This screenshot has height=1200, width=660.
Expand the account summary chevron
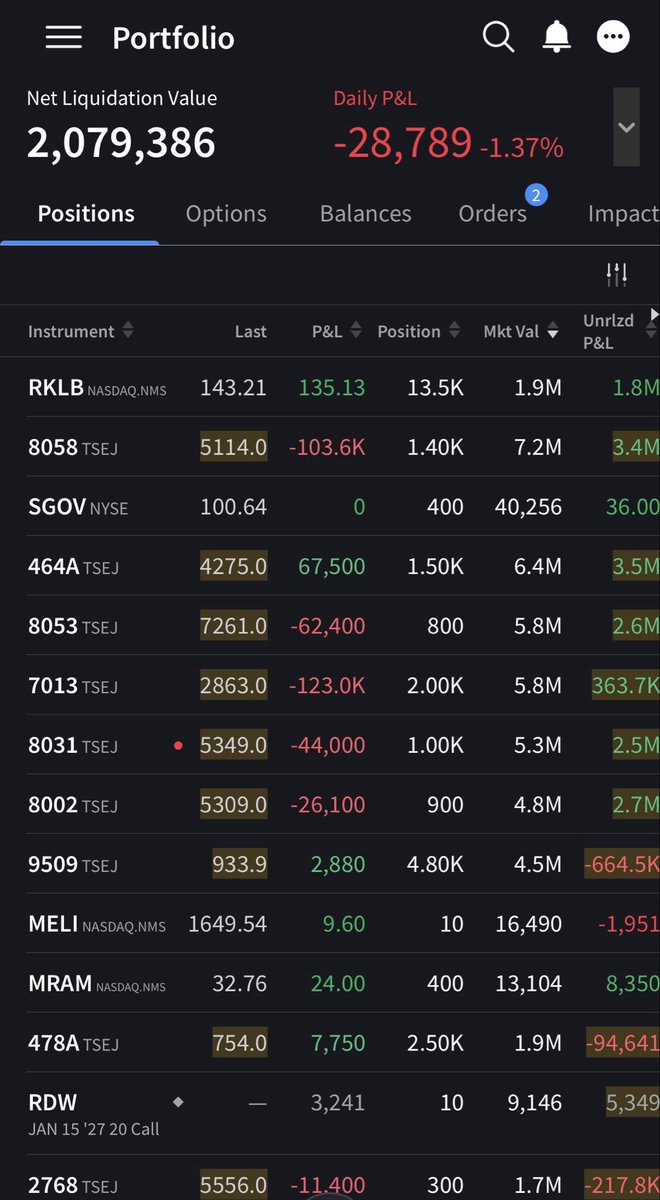(627, 127)
